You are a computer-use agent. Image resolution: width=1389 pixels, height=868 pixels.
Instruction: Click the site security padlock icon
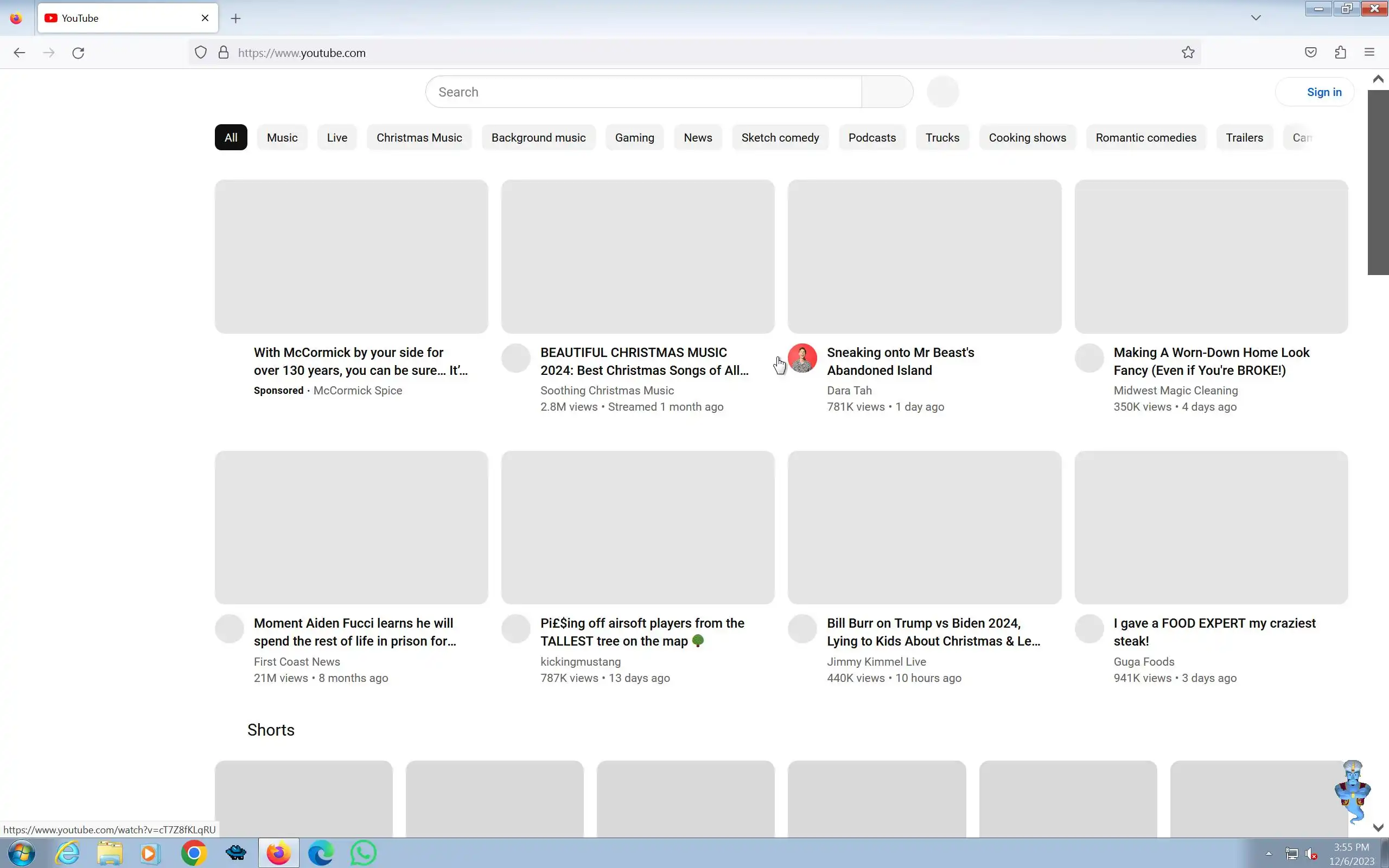coord(224,53)
